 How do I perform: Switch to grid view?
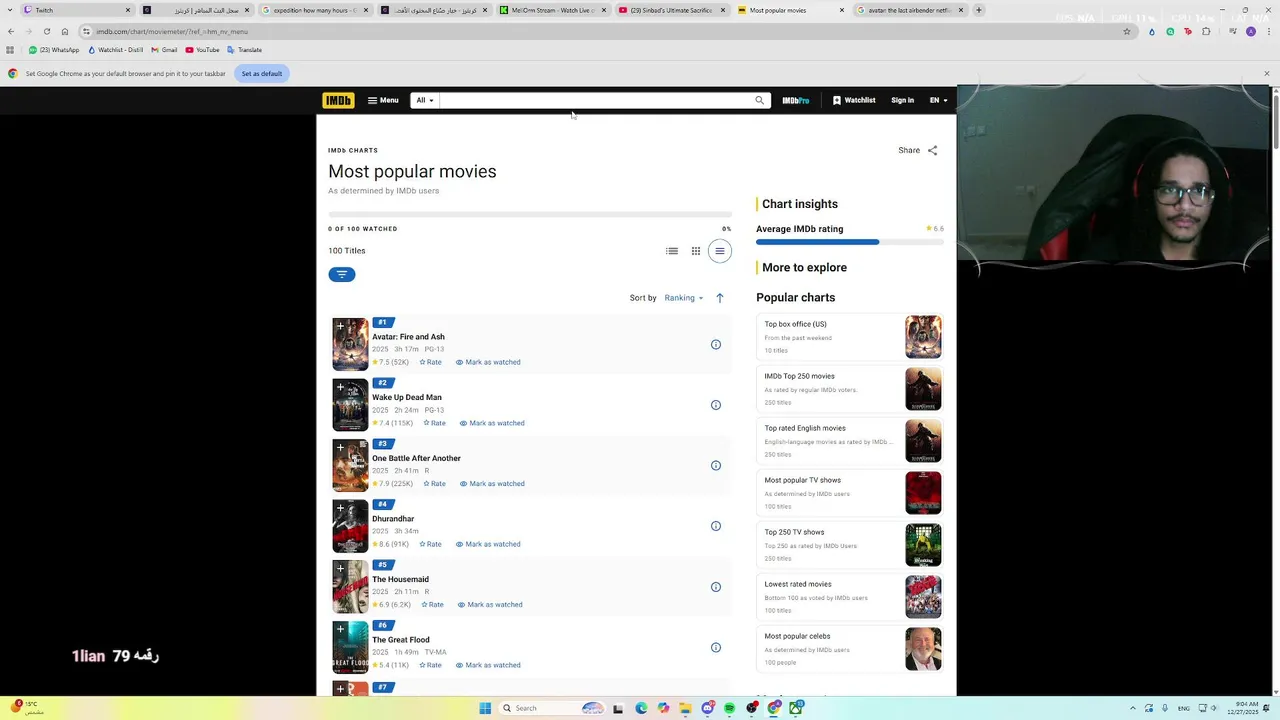696,251
